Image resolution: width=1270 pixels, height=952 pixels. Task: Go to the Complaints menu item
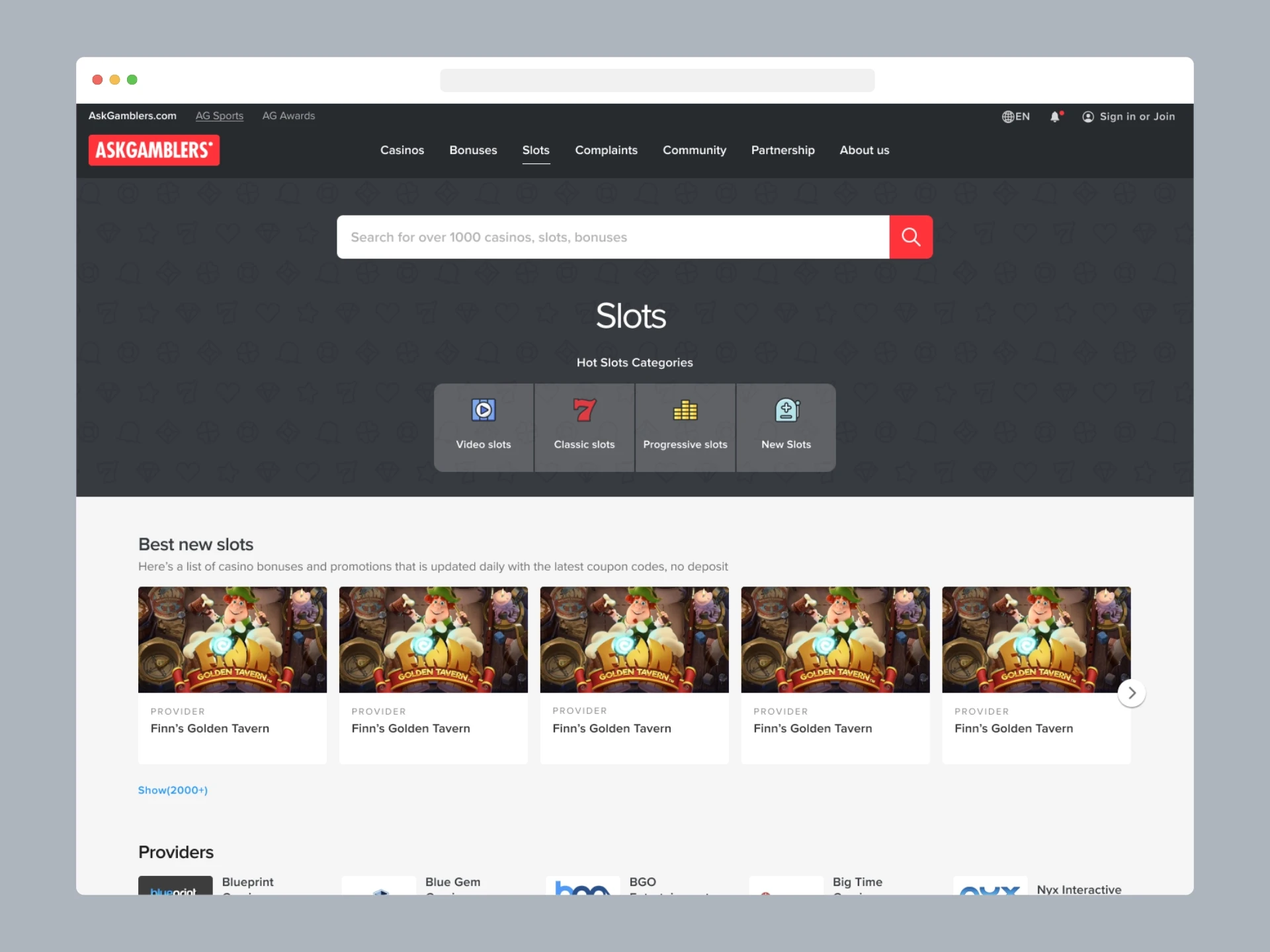606,150
